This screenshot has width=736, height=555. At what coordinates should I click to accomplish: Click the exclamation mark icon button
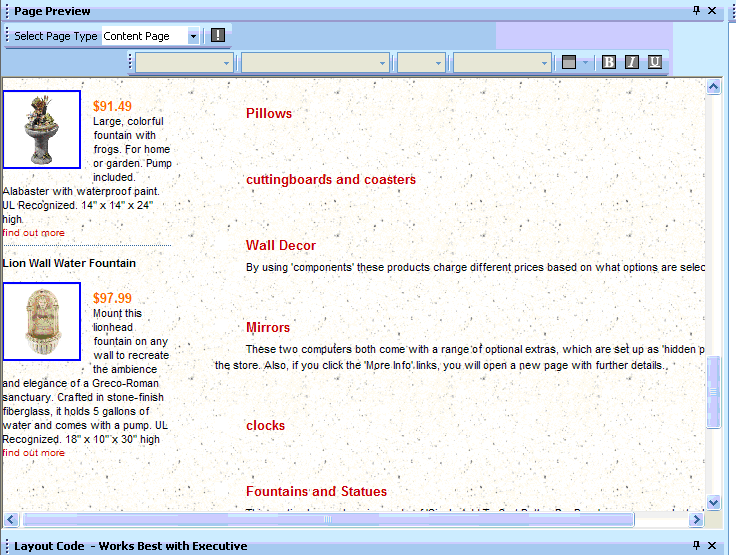pos(218,36)
